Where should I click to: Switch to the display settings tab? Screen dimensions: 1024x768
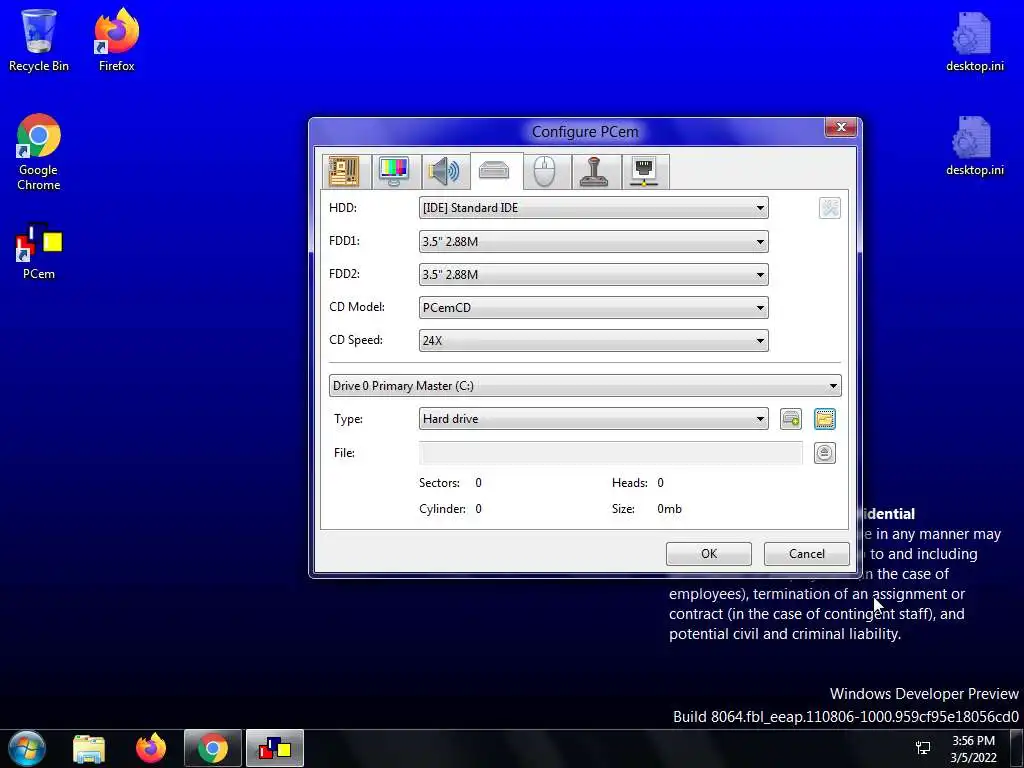tap(394, 172)
